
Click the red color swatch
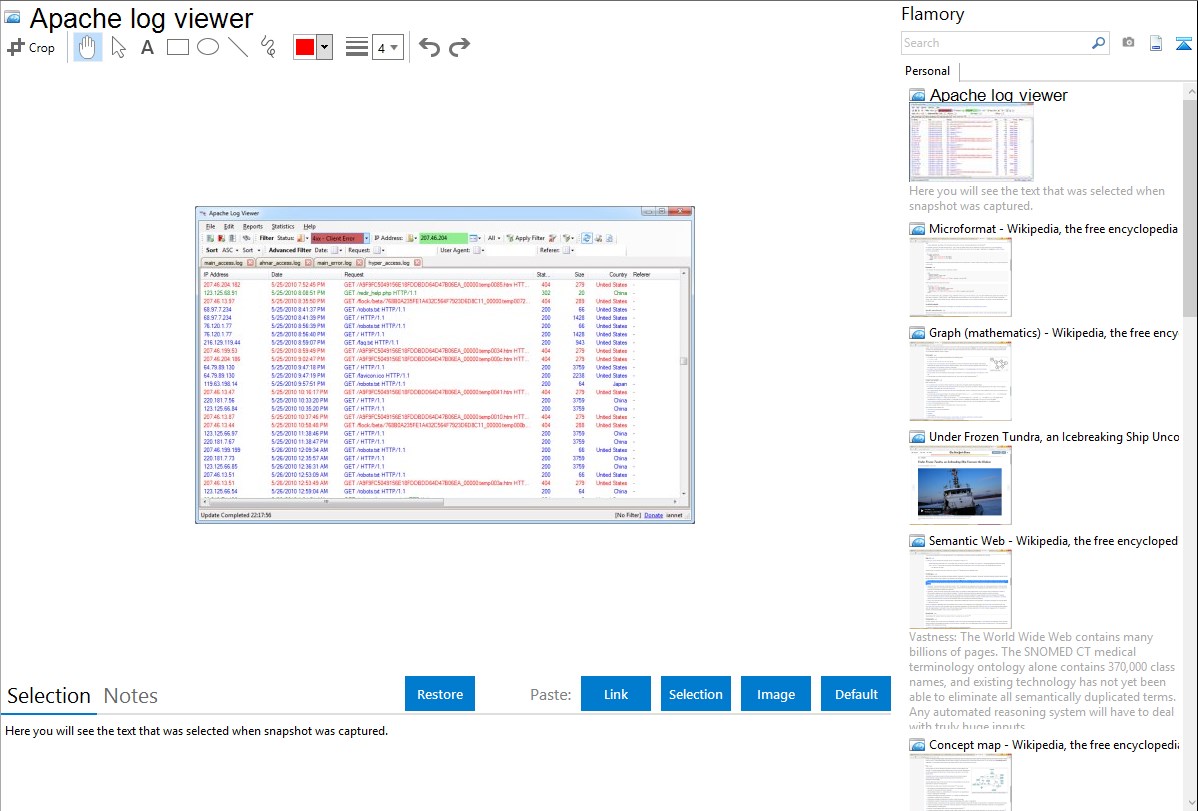(x=304, y=47)
